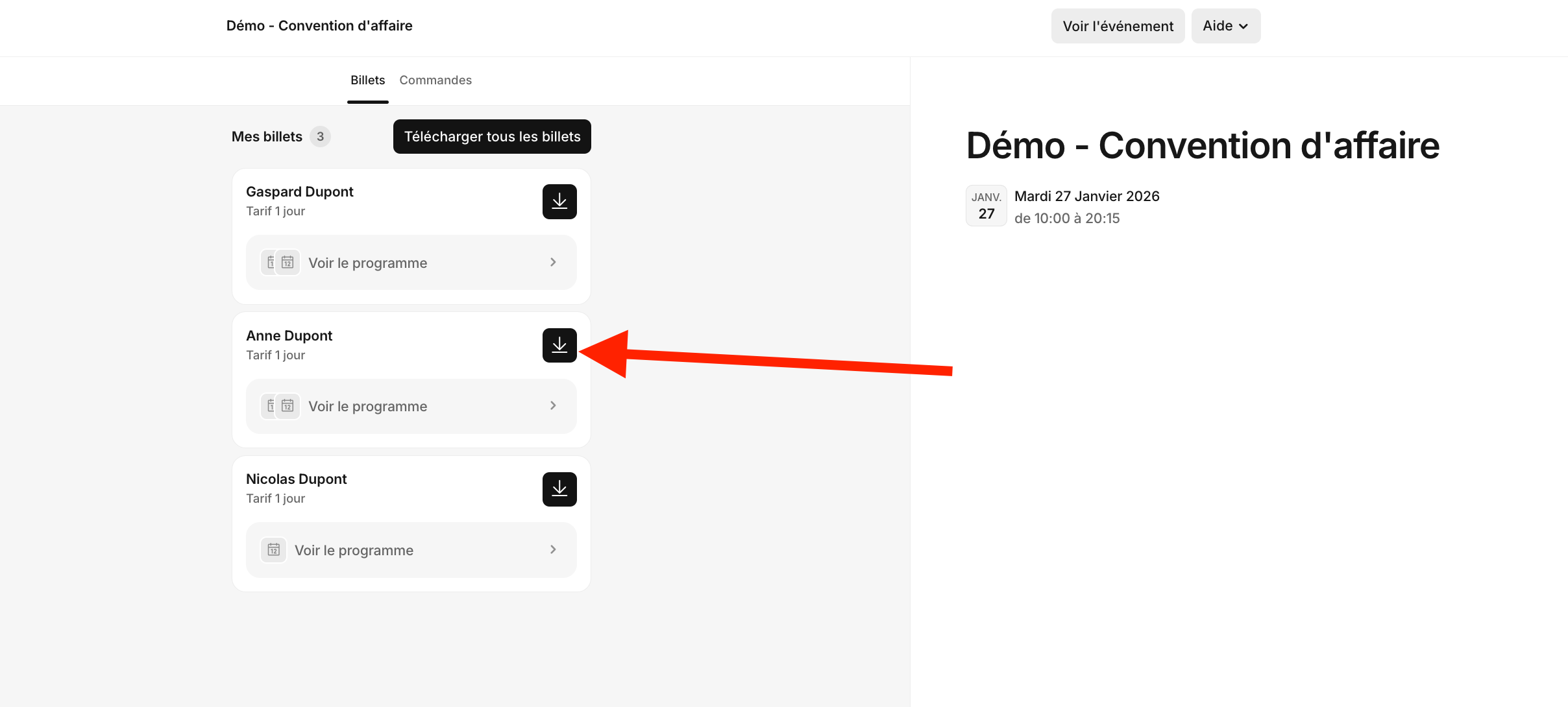Screen dimensions: 1568x707
Task: Open Voir l'événement button
Action: [x=1118, y=26]
